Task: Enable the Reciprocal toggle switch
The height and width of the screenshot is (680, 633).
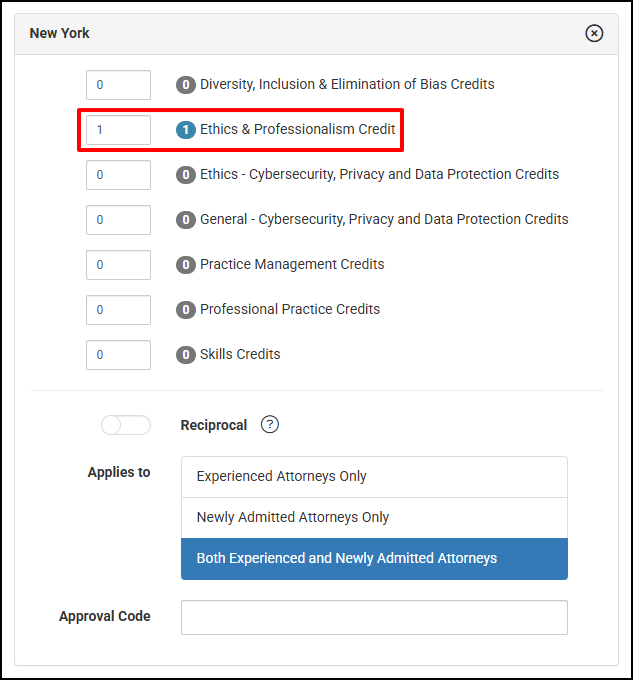Action: tap(126, 425)
